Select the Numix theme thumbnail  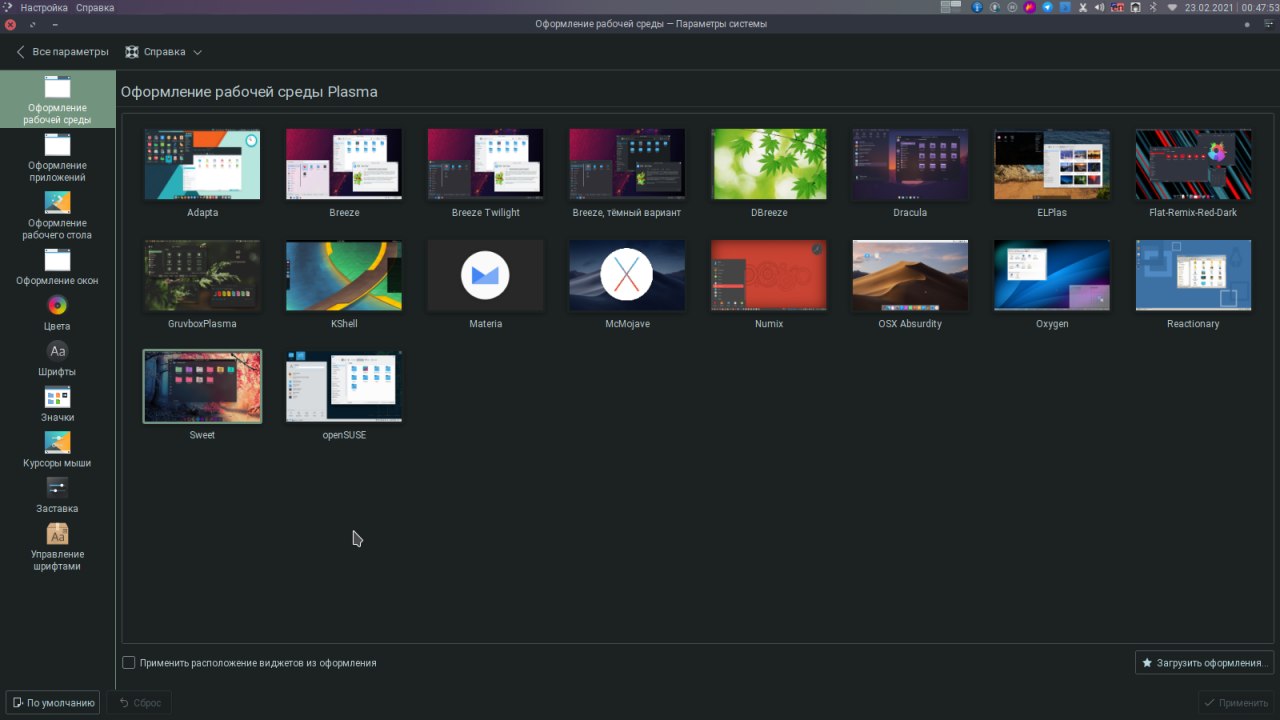[769, 275]
